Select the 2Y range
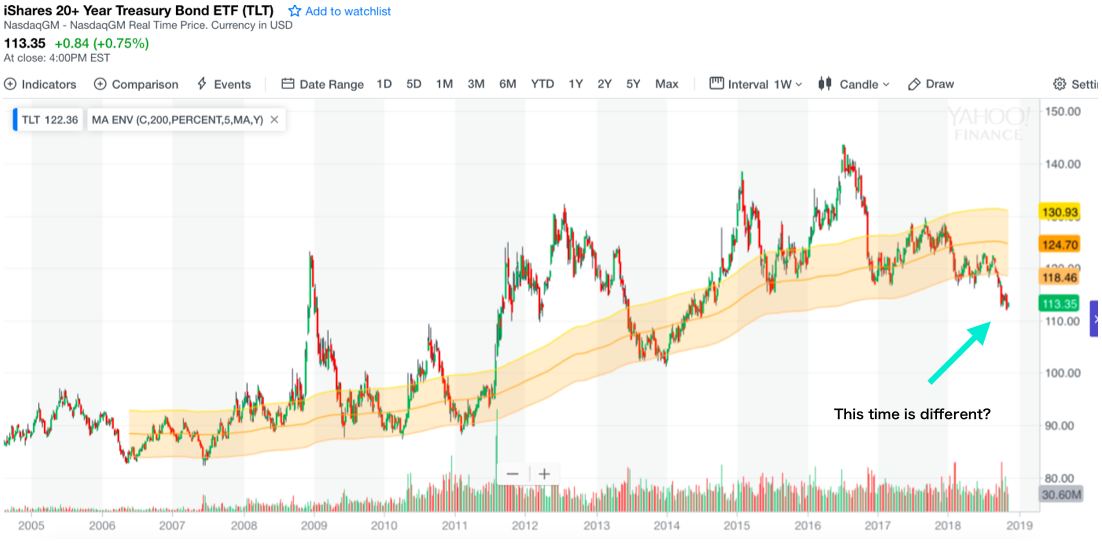The image size is (1102, 546). coord(604,84)
